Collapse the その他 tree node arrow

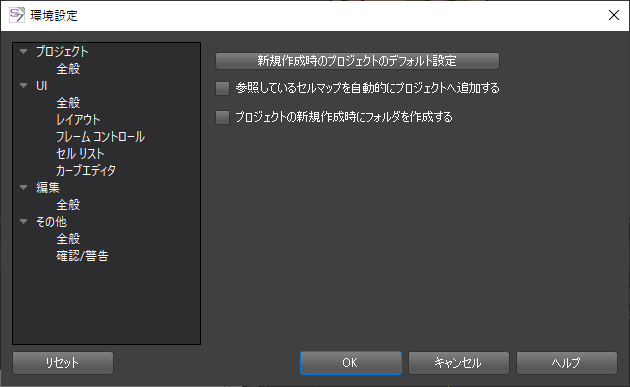point(24,221)
